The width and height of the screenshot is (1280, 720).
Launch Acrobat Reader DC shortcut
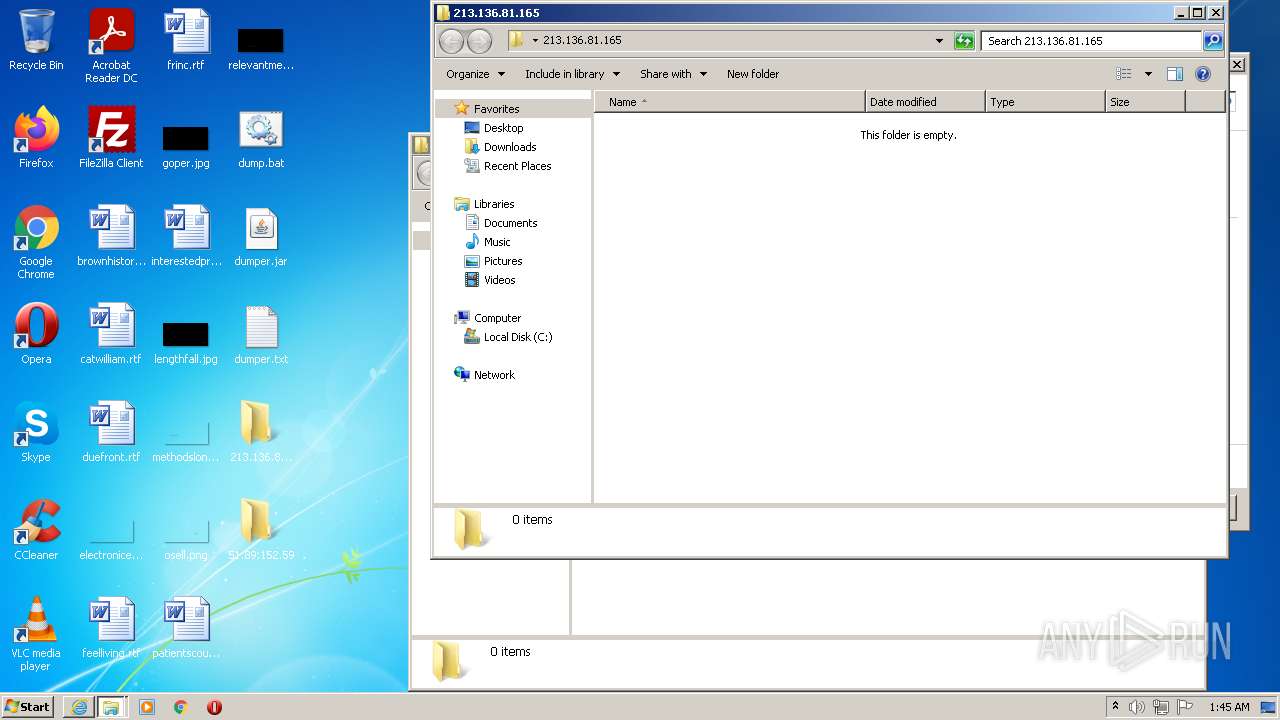click(x=111, y=46)
